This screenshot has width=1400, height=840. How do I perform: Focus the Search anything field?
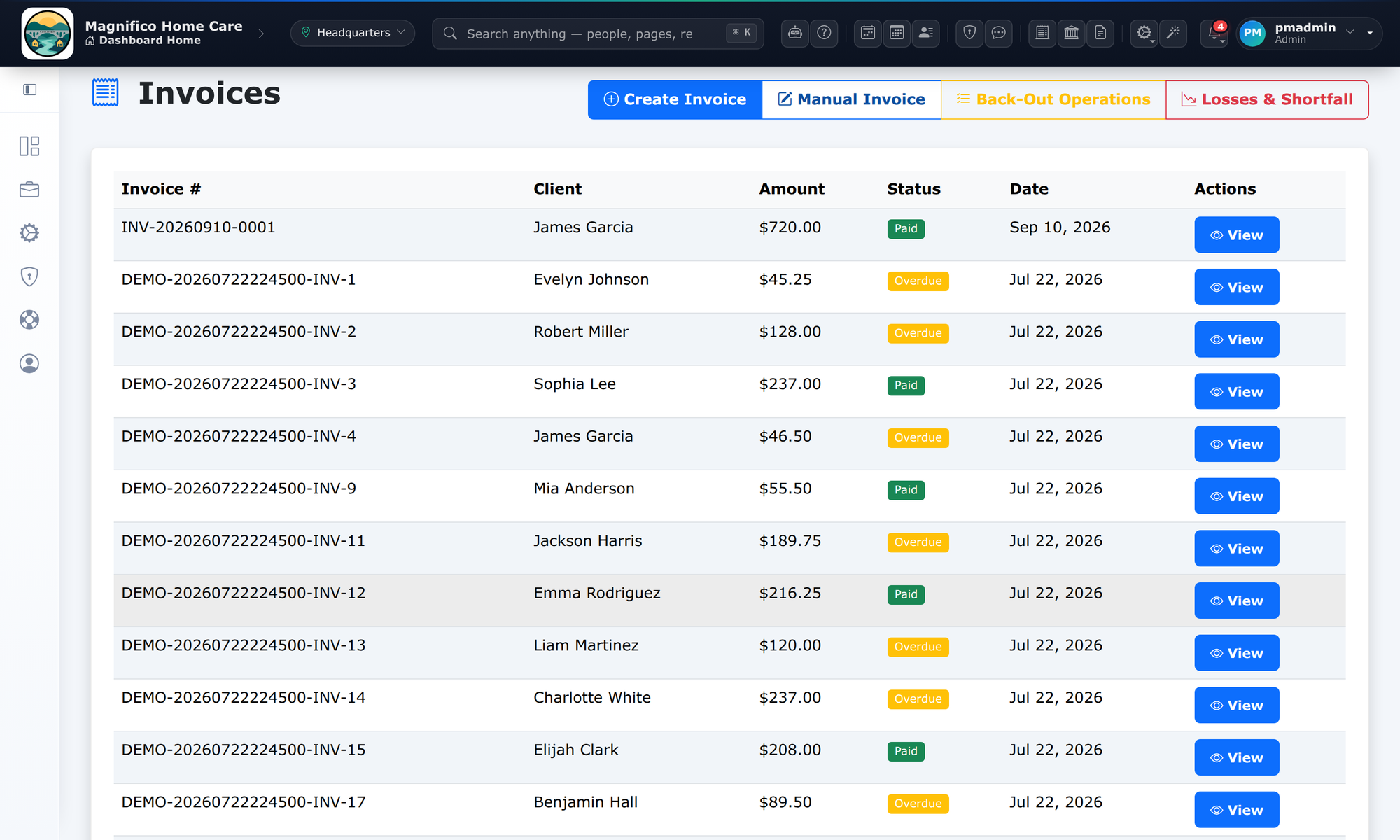click(598, 33)
